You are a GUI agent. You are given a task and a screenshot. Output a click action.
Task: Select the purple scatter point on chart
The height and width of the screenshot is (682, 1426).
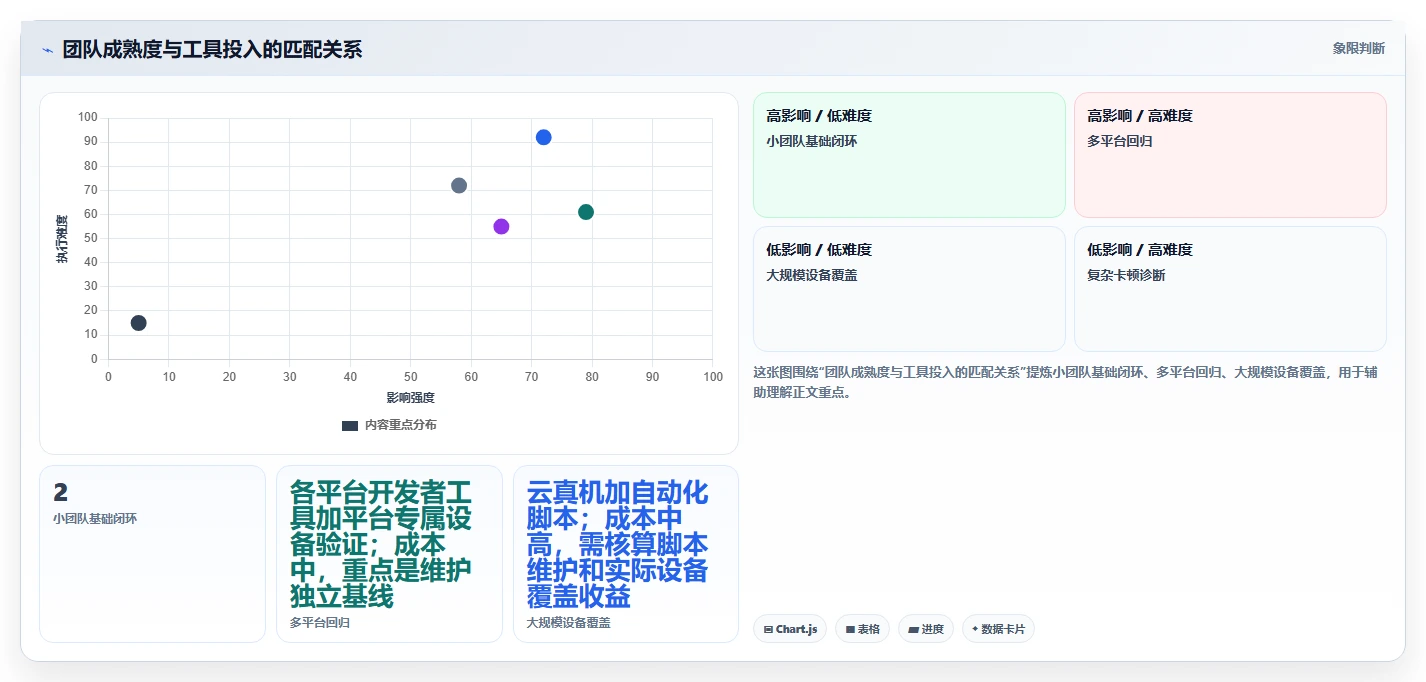pos(501,226)
